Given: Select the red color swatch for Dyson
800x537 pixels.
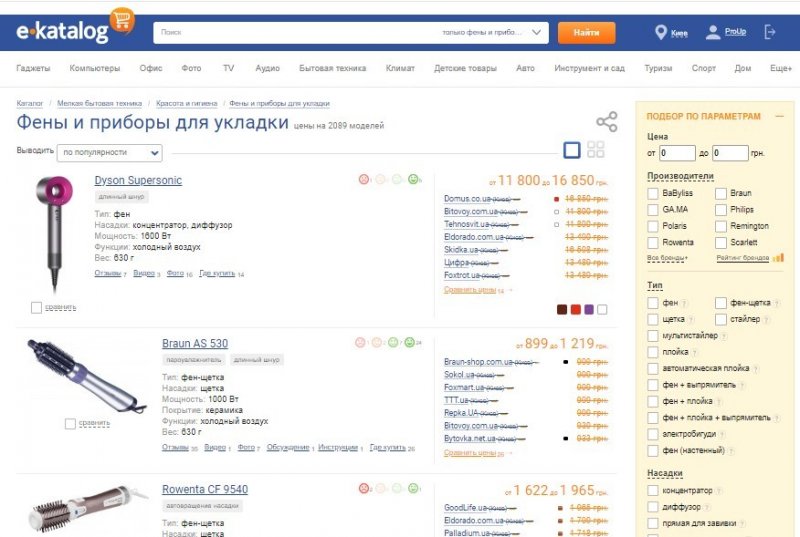Looking at the screenshot, I should coord(576,310).
